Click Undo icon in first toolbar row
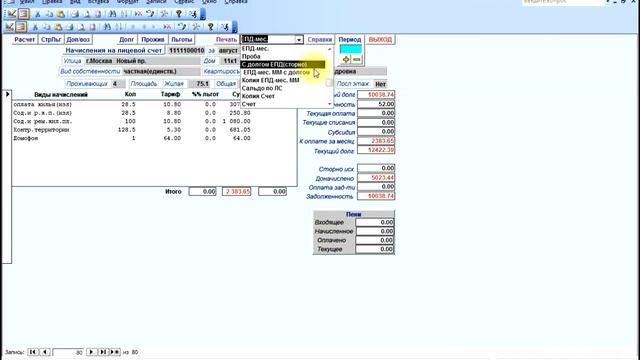The image size is (640, 360). point(151,14)
